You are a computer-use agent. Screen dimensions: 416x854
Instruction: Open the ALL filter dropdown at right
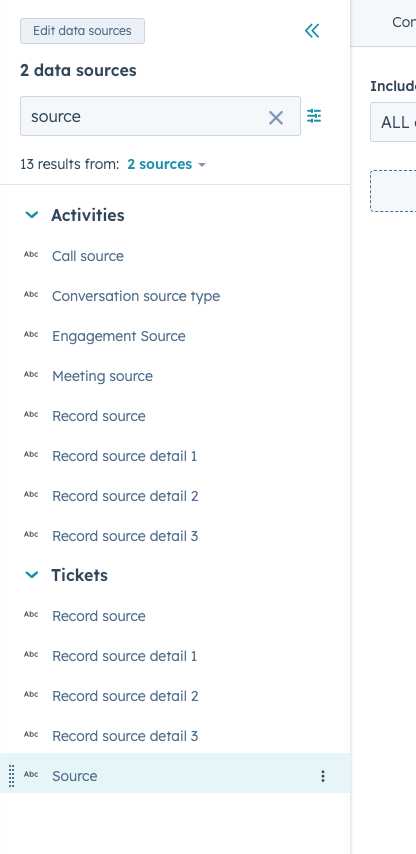tap(393, 122)
